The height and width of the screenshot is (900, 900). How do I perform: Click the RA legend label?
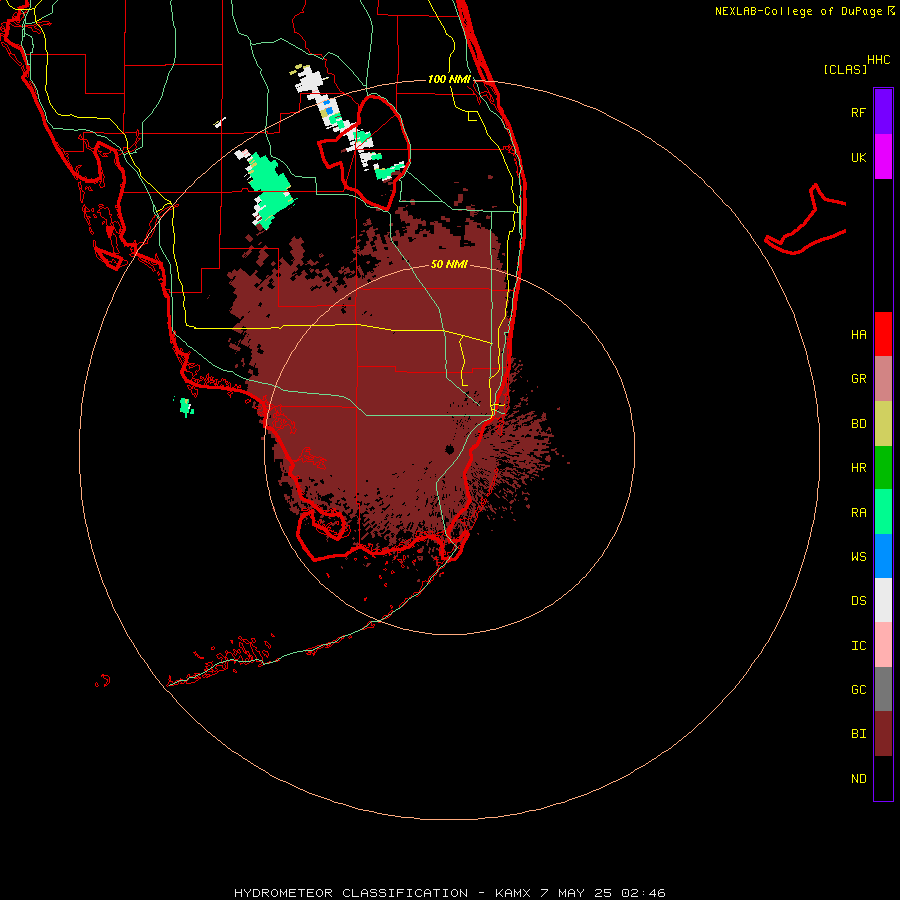point(858,512)
